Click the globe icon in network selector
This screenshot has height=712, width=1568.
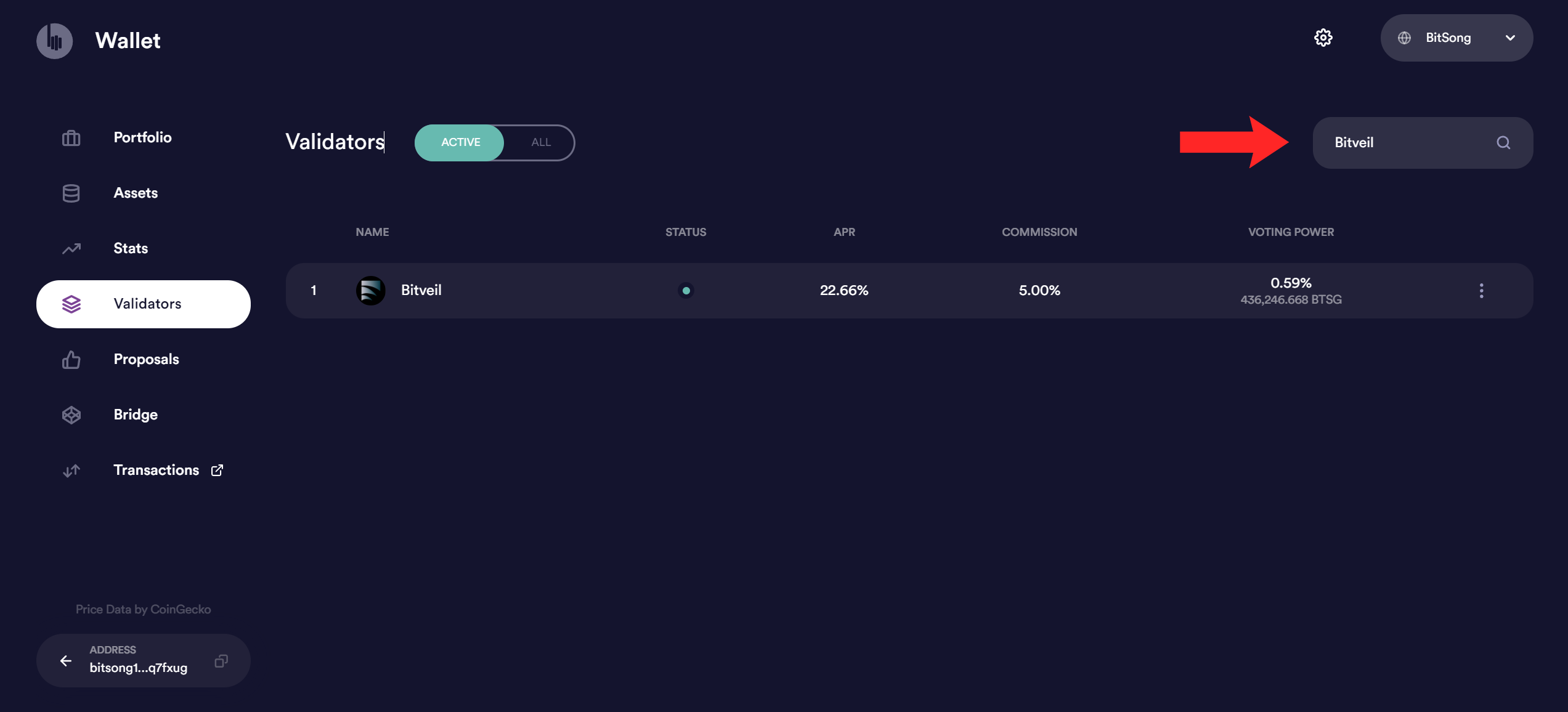(x=1404, y=38)
